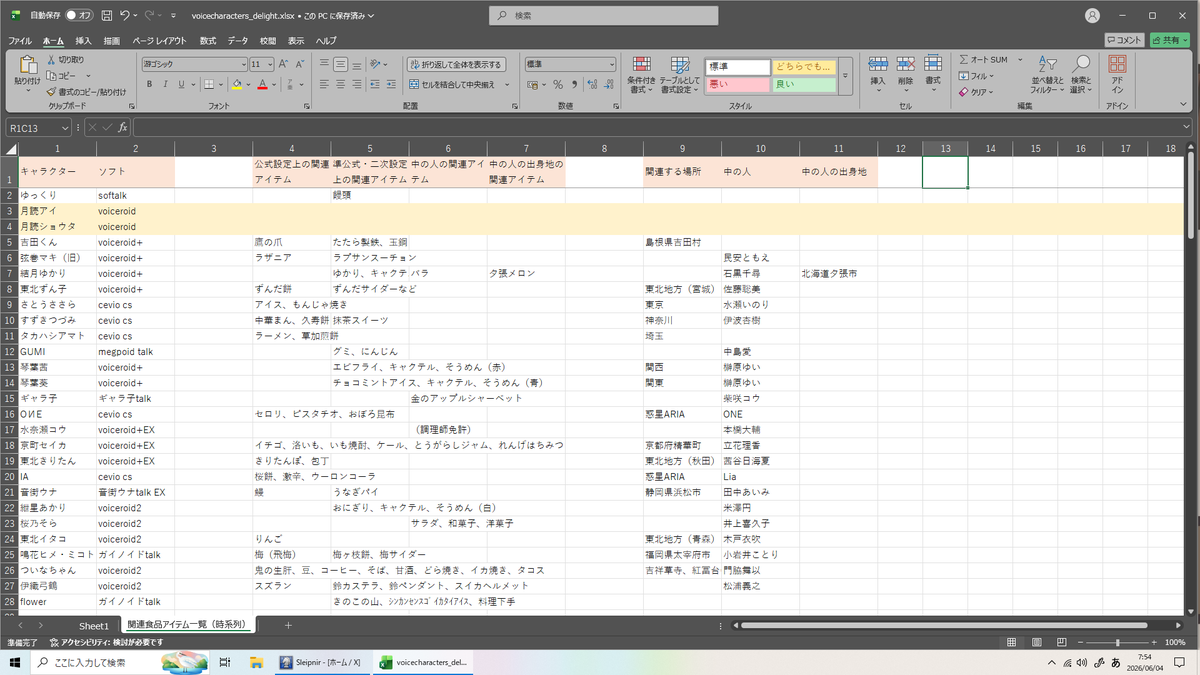Click the zoom slider in the status bar

(x=1117, y=642)
